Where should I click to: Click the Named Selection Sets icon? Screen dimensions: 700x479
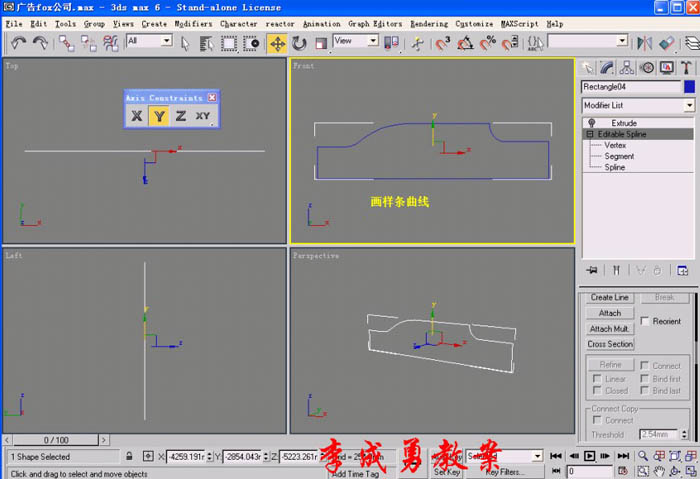535,43
